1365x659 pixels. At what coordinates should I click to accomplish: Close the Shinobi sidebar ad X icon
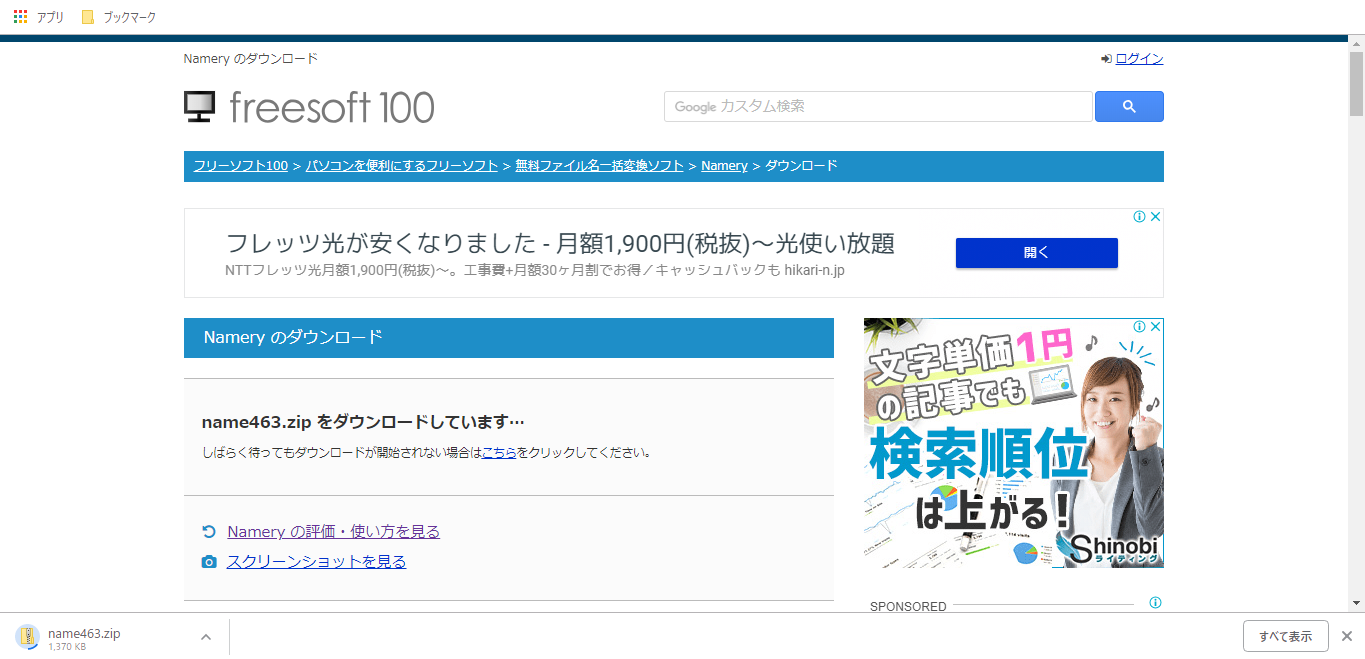pyautogui.click(x=1155, y=326)
